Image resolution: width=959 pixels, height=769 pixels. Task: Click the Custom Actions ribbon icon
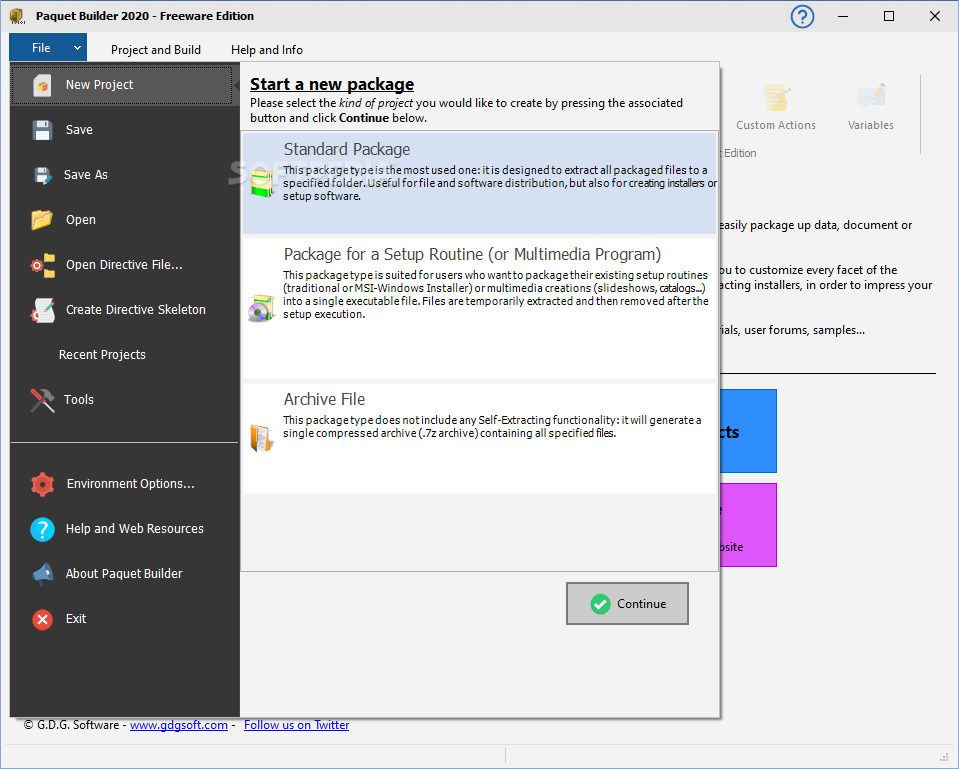coord(776,98)
